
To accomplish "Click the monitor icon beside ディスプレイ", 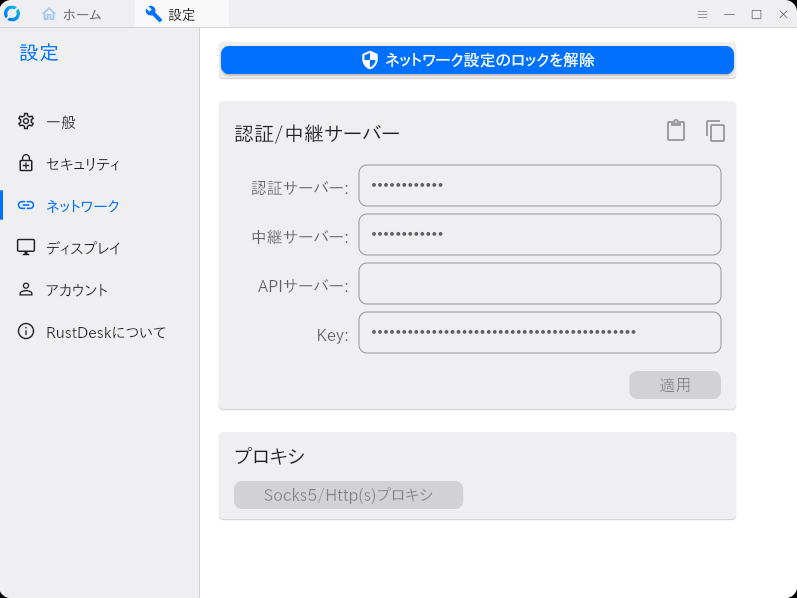I will tap(26, 247).
